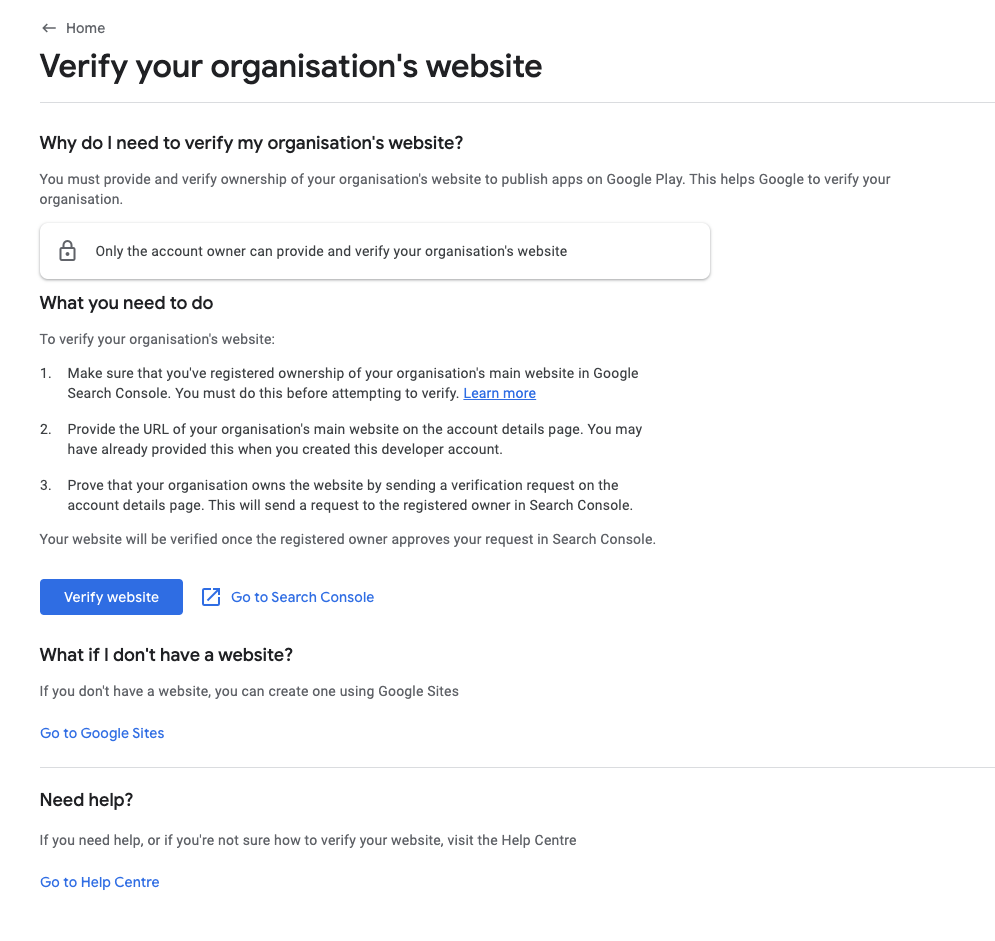
Task: Go back via the Home link text
Action: pyautogui.click(x=85, y=28)
